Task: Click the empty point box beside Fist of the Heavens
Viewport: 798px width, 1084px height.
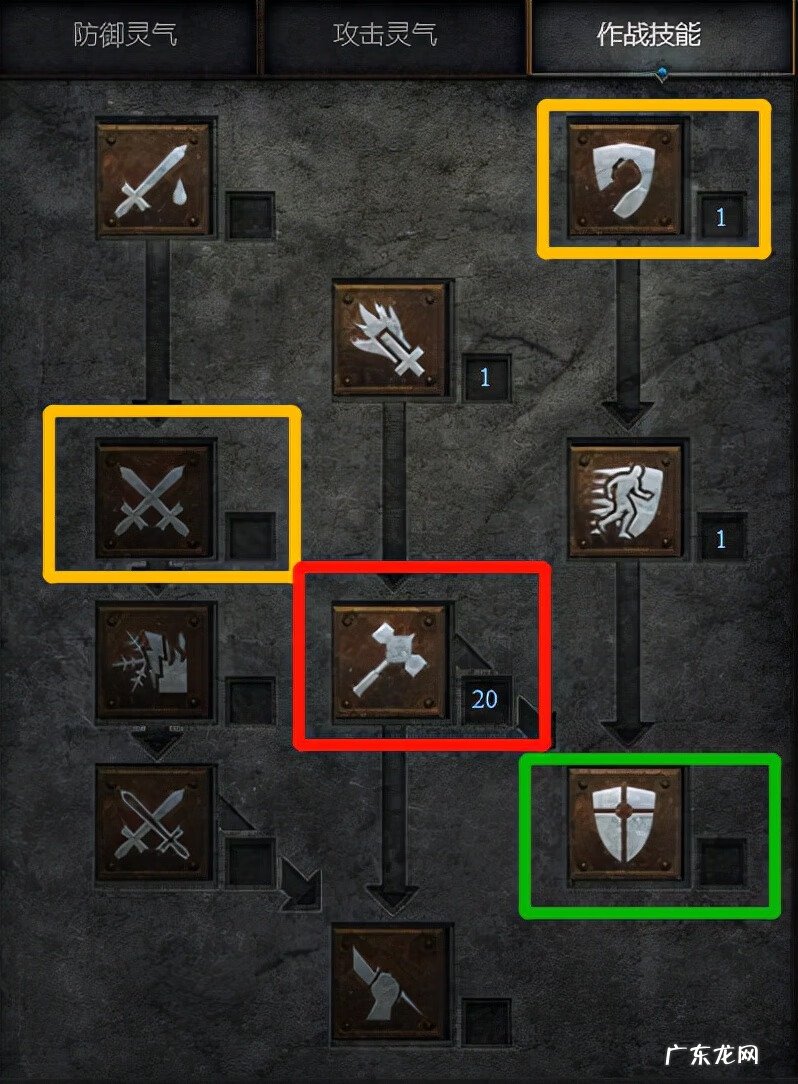Action: [x=486, y=1022]
